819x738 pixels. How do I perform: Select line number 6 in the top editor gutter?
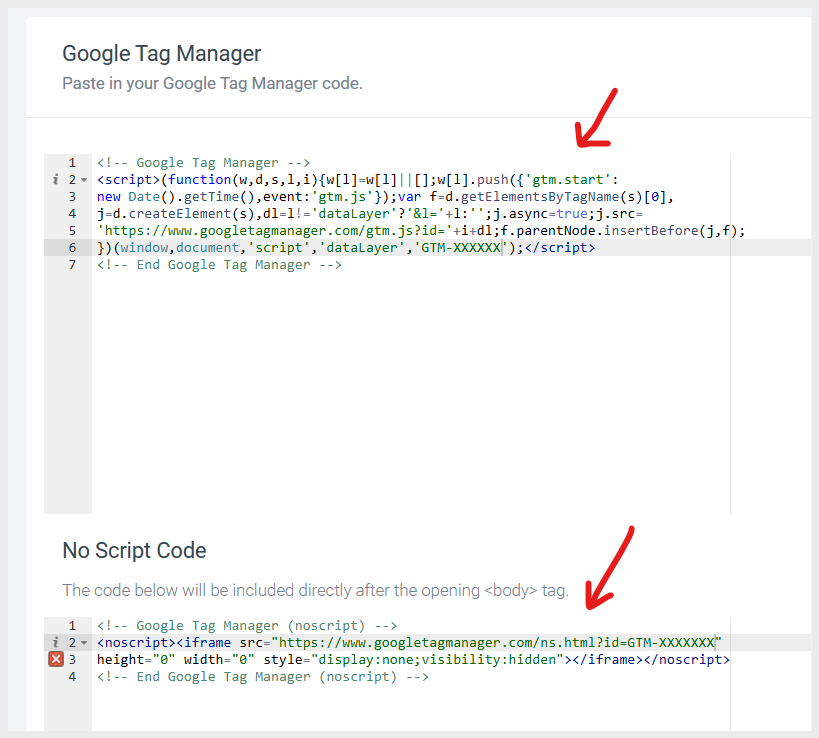tap(73, 248)
